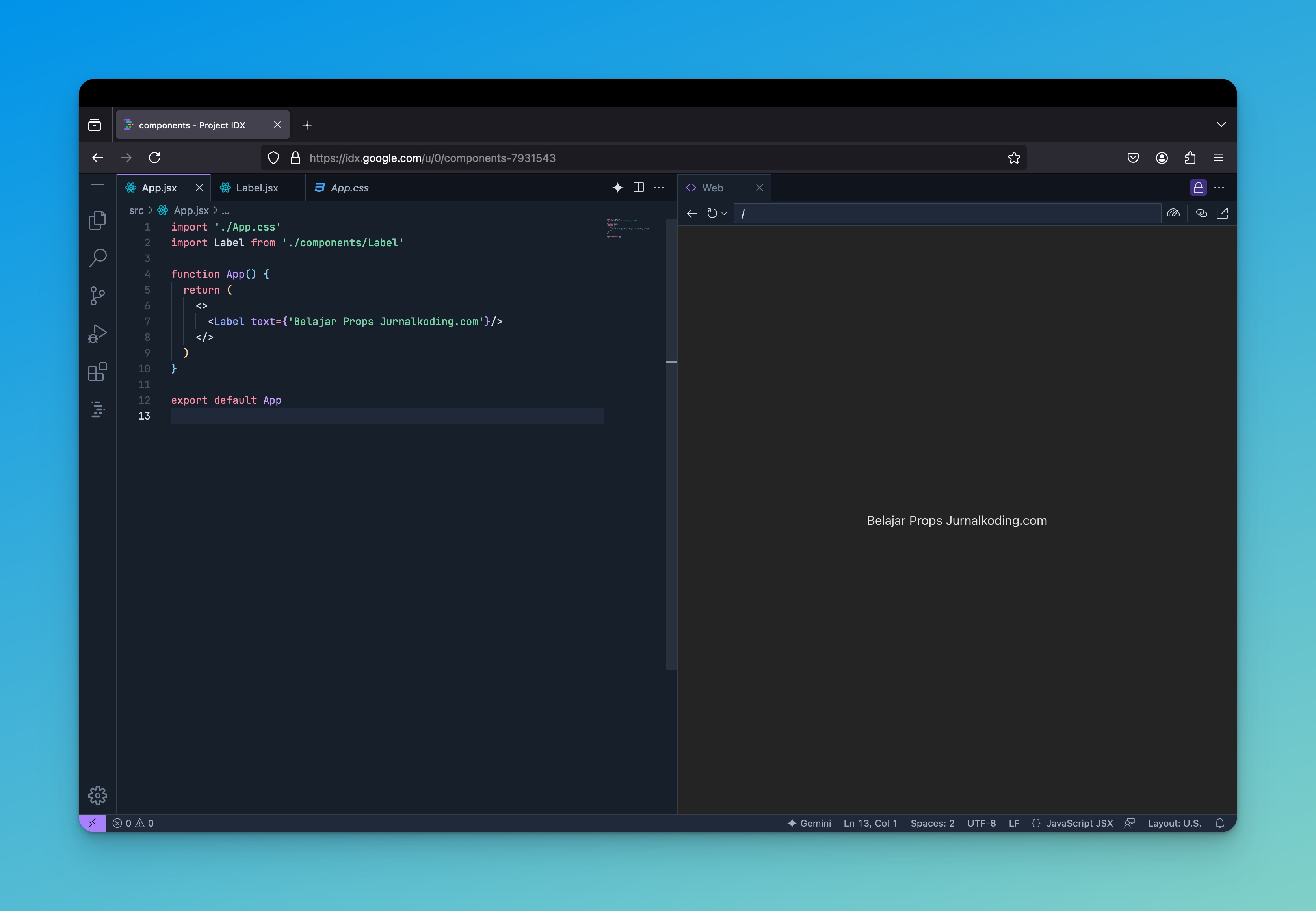The height and width of the screenshot is (911, 1316).
Task: Open preview in new window icon
Action: [1222, 214]
